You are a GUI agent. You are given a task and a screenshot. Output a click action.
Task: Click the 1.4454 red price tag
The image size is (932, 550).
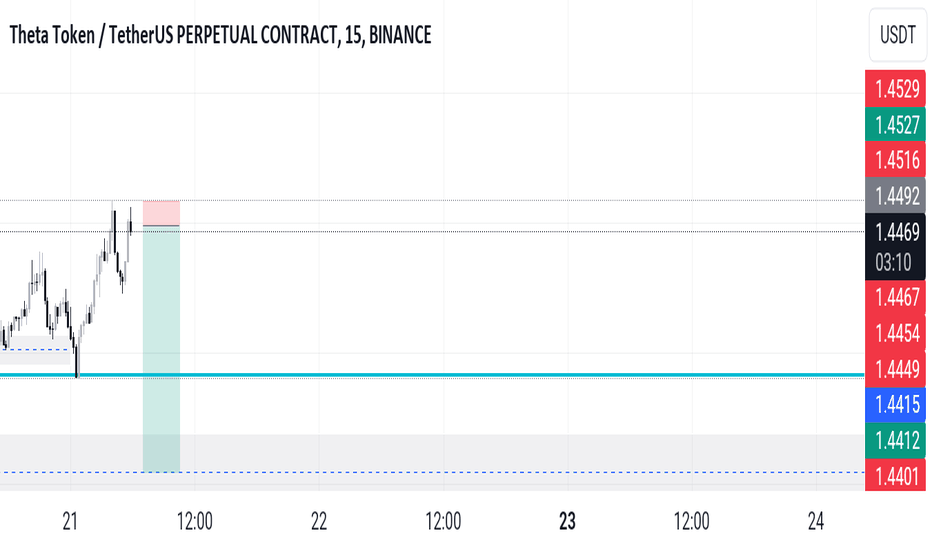tap(895, 333)
